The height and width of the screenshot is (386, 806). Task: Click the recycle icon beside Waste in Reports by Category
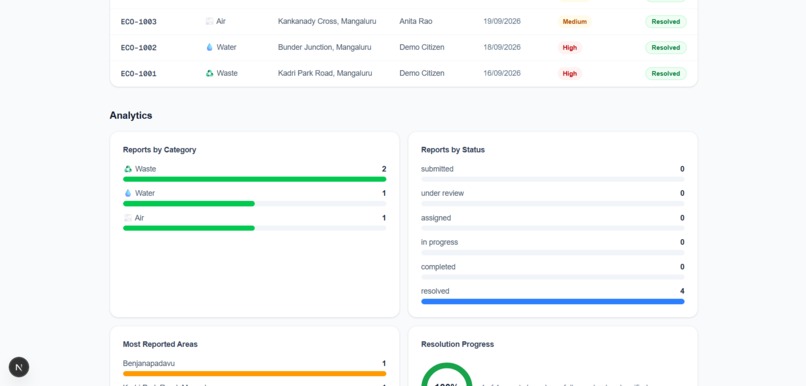[x=128, y=169]
